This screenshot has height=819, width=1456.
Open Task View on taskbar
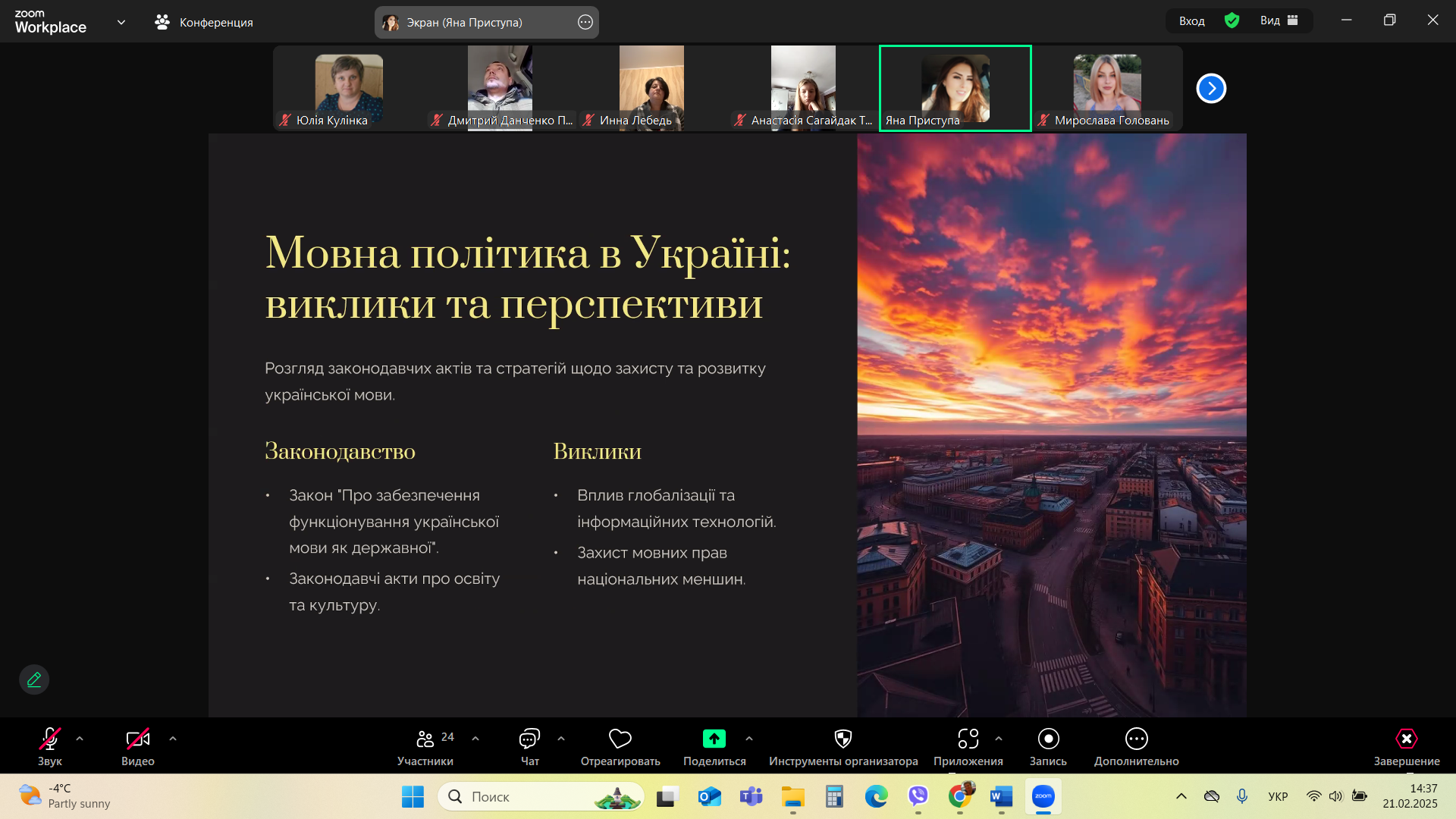[667, 796]
